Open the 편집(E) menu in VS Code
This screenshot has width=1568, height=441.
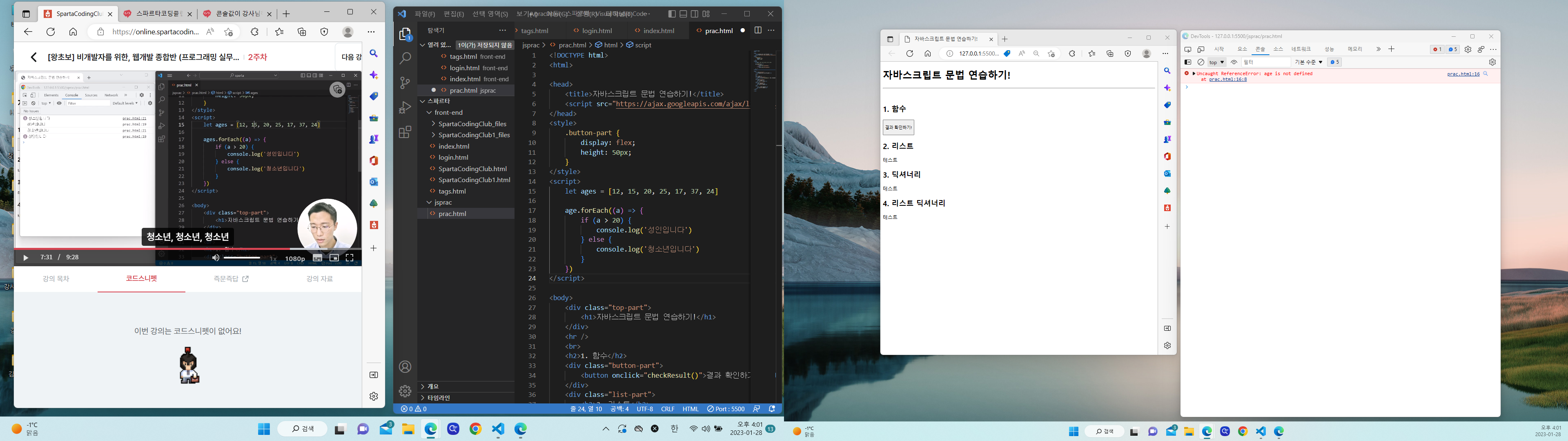454,14
